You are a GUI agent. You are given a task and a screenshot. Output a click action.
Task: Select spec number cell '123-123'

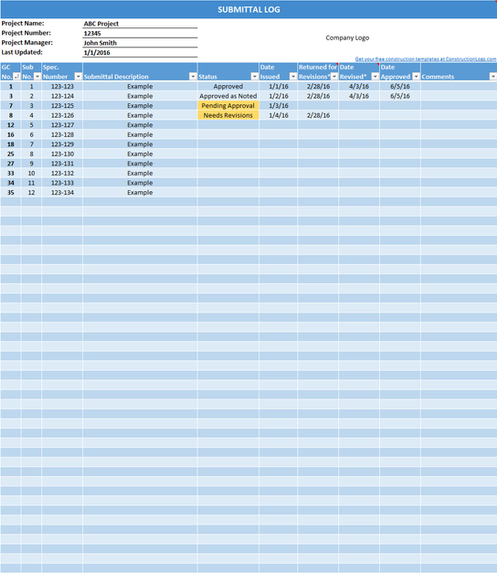62,87
